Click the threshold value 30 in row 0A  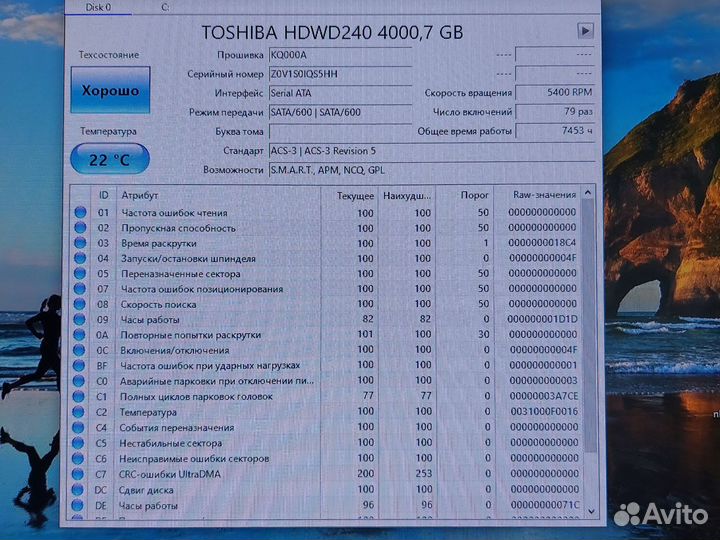pos(484,334)
